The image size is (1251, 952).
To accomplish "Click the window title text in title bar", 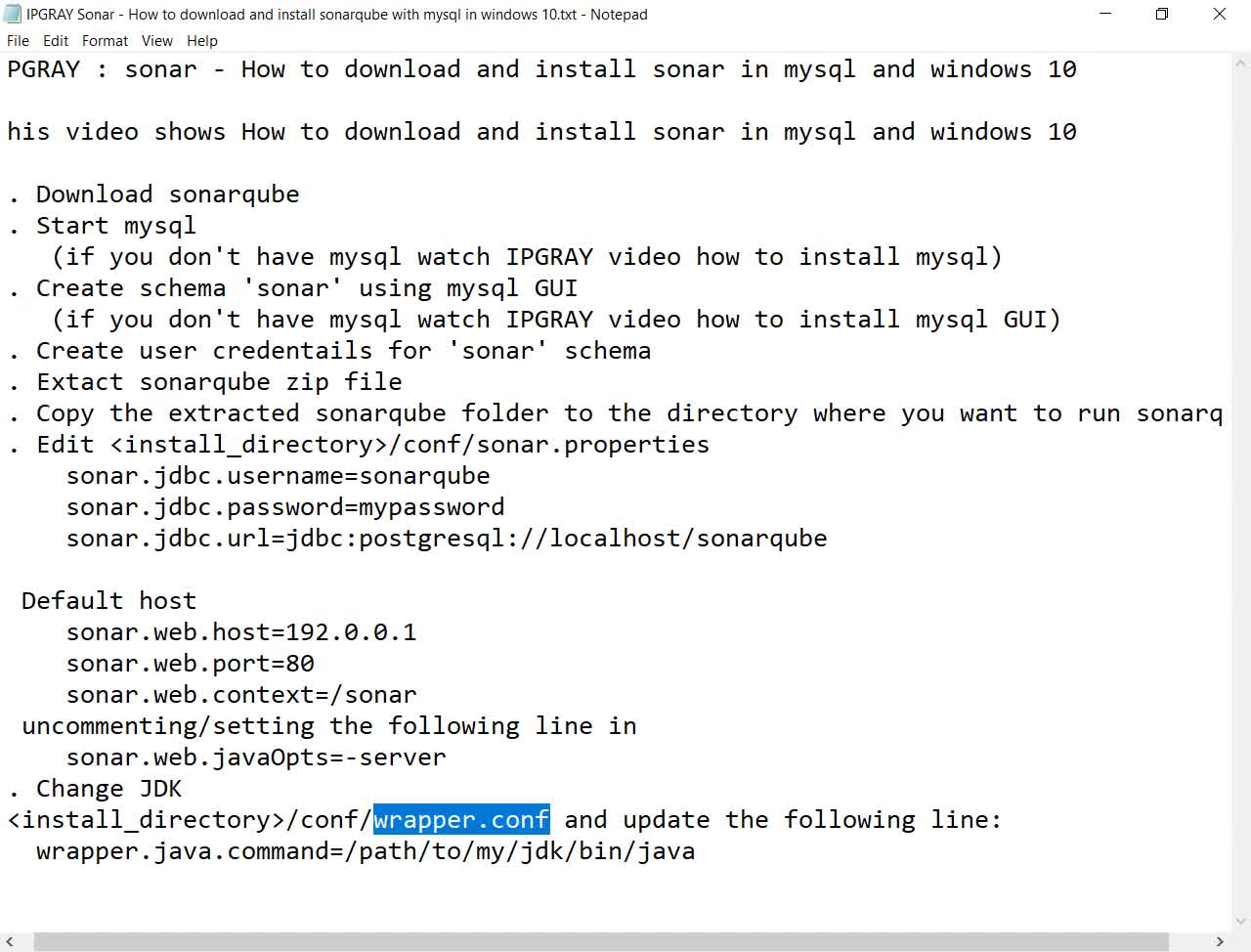I will click(x=337, y=14).
